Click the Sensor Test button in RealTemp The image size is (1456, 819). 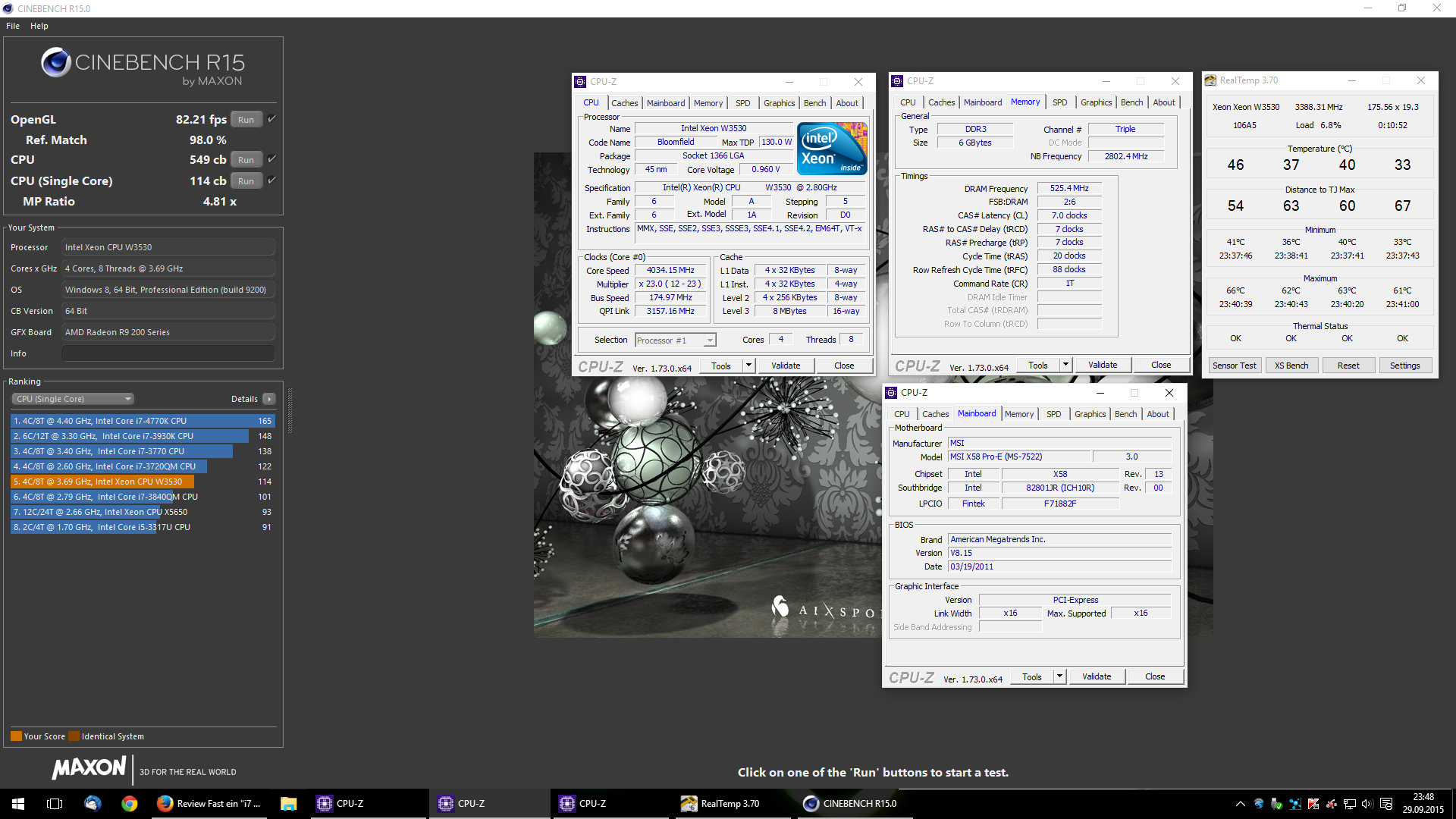pyautogui.click(x=1235, y=366)
